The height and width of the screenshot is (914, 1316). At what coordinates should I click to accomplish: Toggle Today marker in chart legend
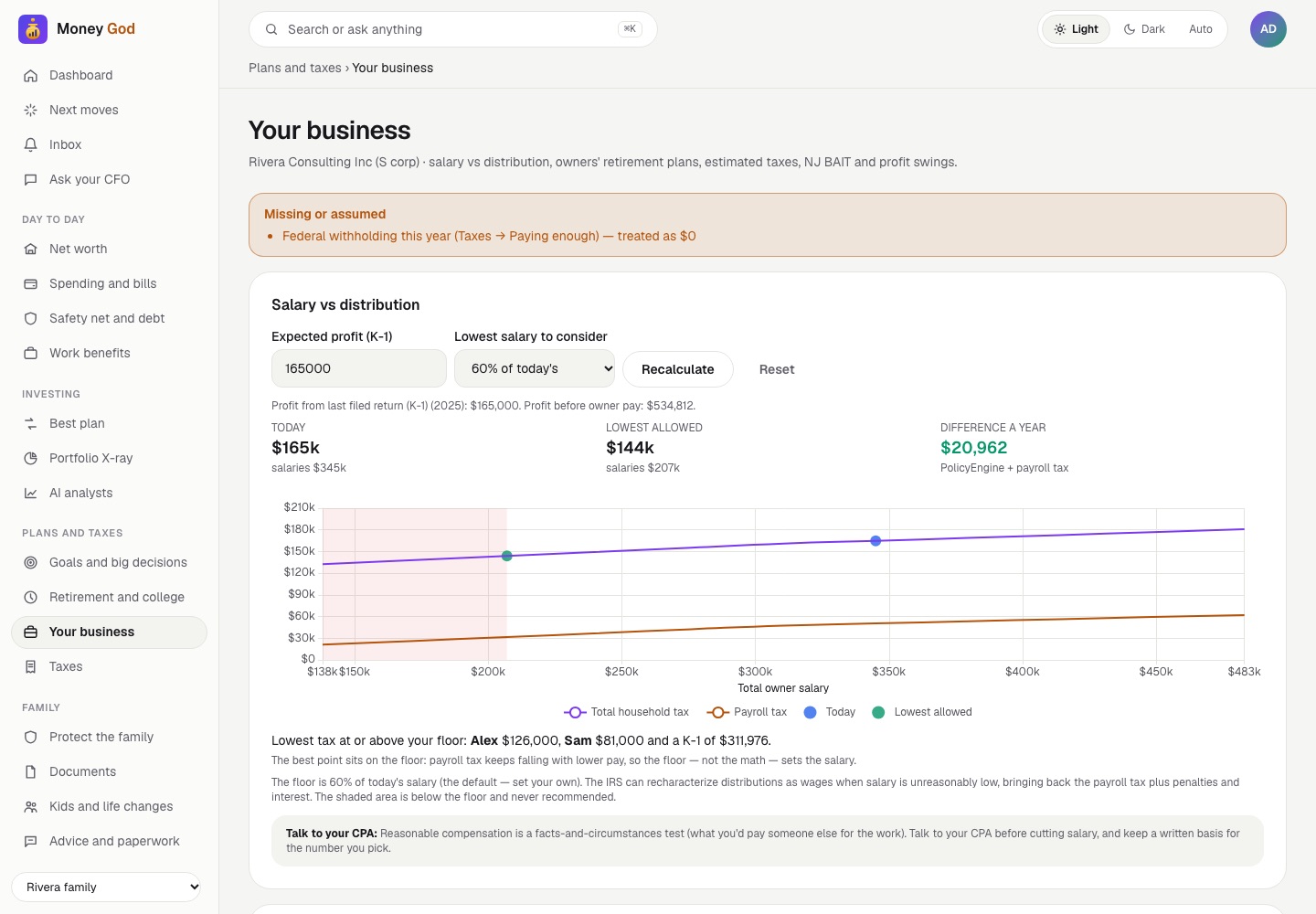(830, 712)
